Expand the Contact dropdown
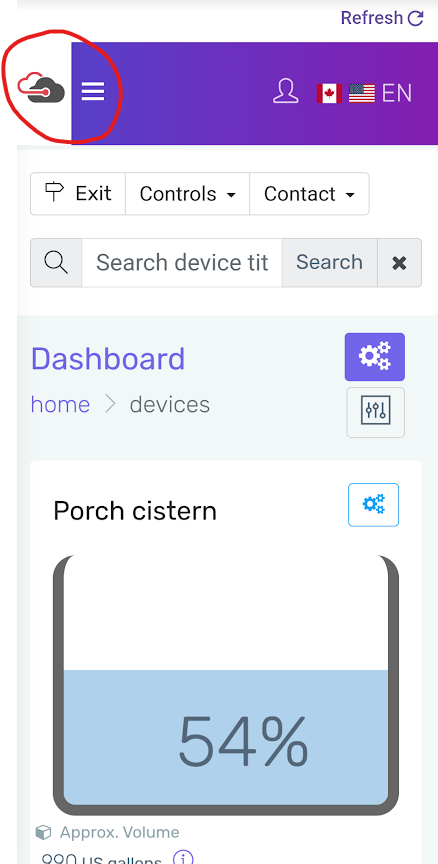438x864 pixels. tap(309, 194)
